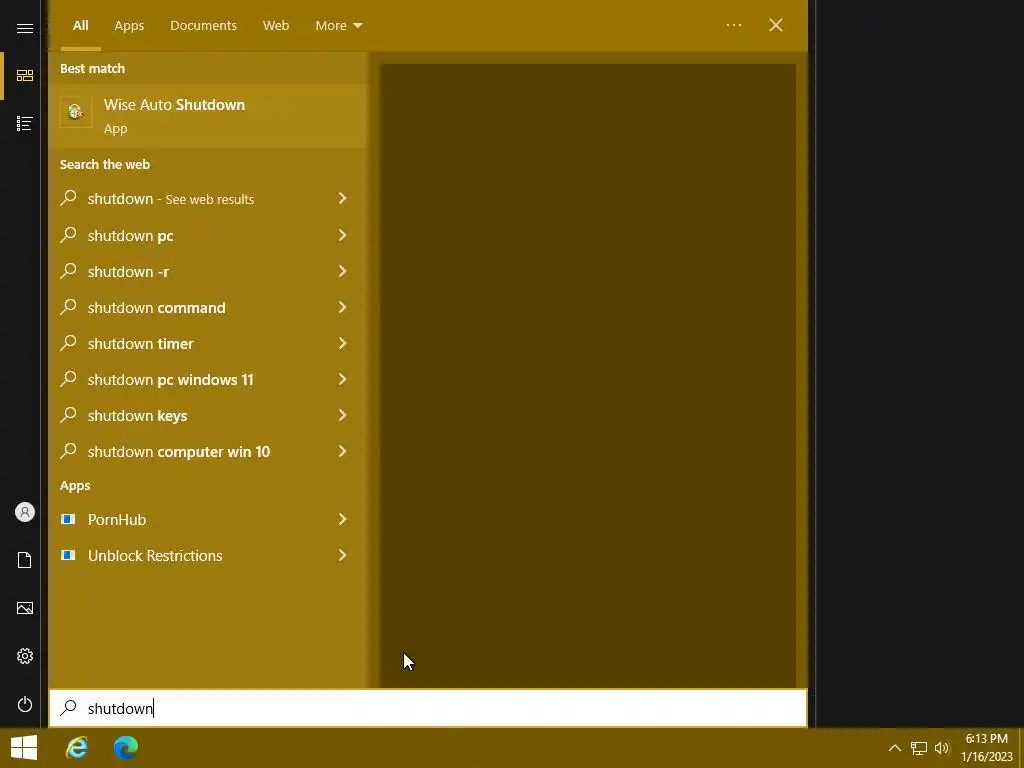The image size is (1024, 768).
Task: Expand the 'shutdown -r' suggestion arrow
Action: pos(342,271)
